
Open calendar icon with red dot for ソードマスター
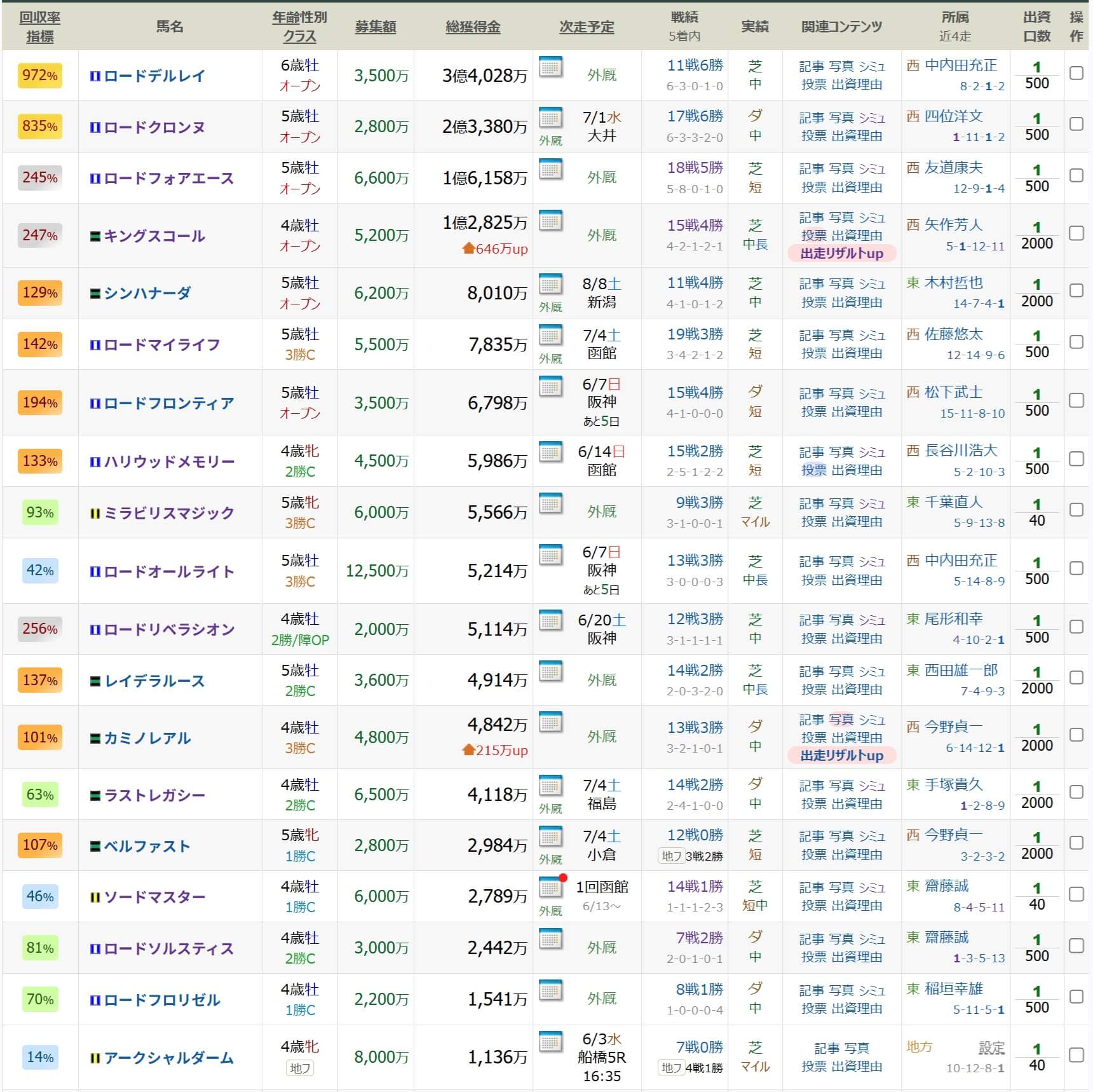[552, 887]
